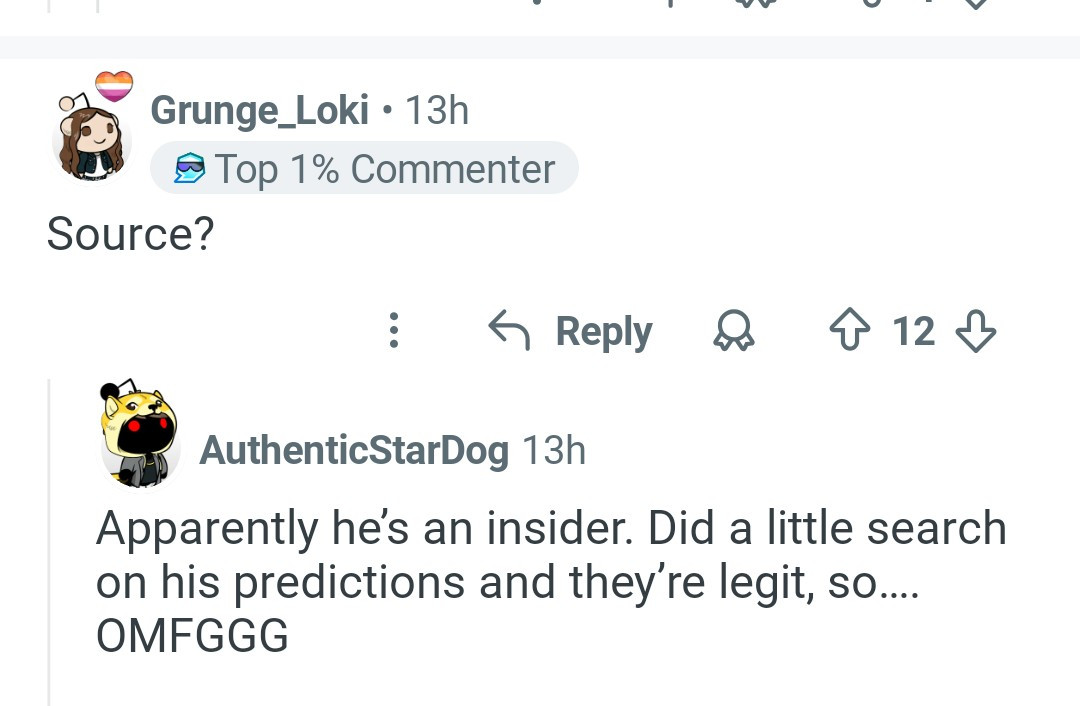Open the three-dot comment options menu

(x=394, y=330)
